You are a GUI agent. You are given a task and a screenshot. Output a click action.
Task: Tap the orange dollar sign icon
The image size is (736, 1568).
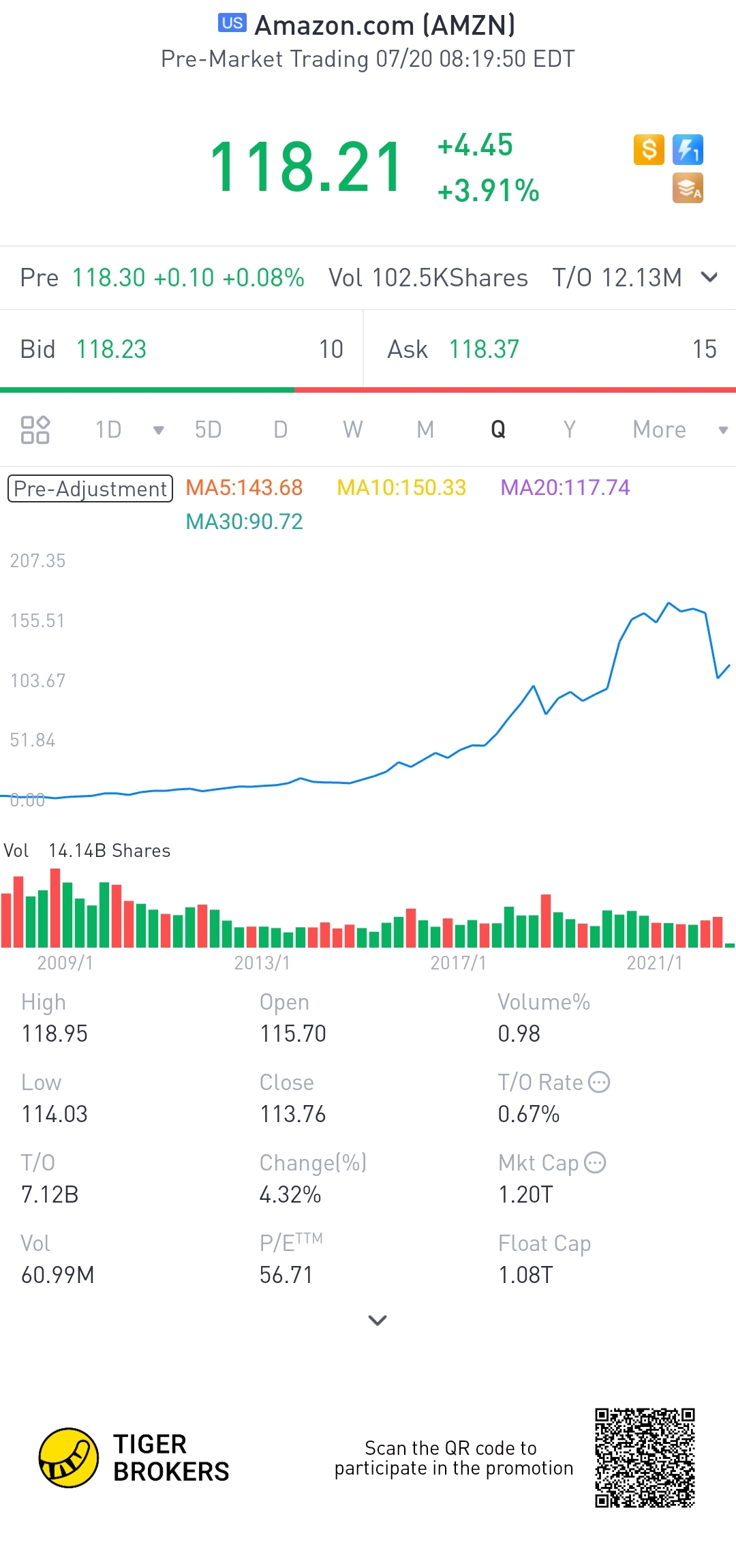[x=649, y=149]
